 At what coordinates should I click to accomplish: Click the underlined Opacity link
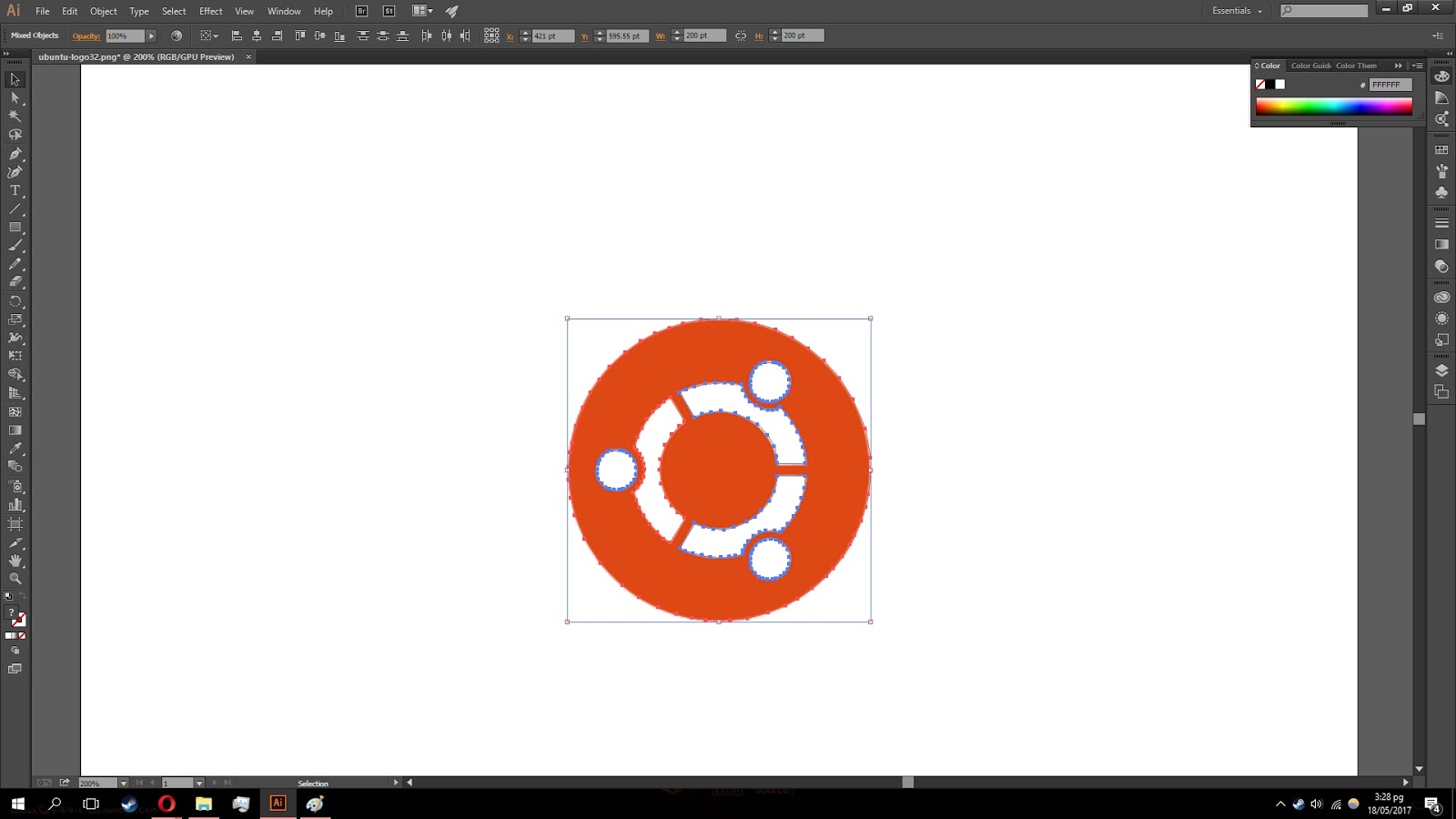click(x=86, y=35)
